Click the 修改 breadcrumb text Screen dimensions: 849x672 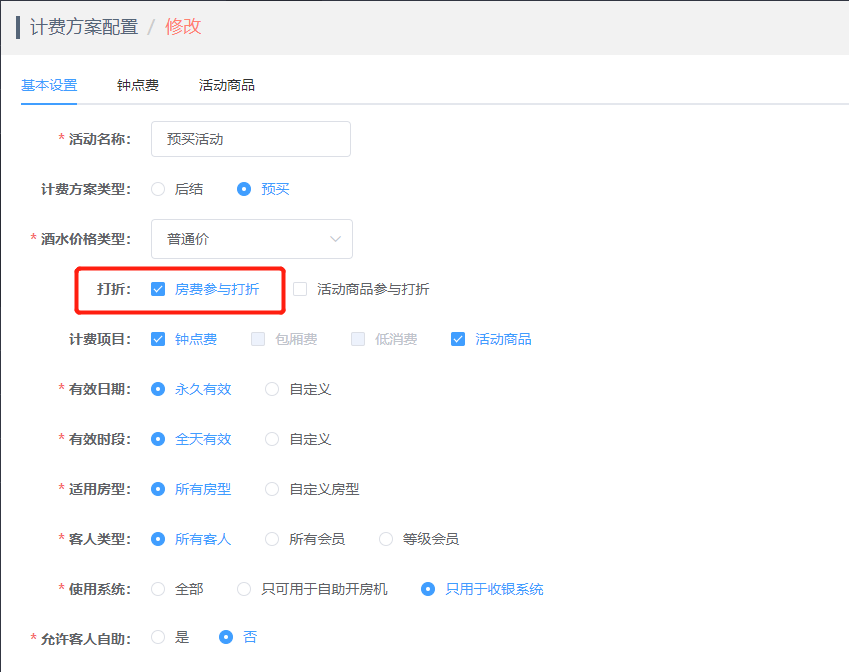coord(183,27)
